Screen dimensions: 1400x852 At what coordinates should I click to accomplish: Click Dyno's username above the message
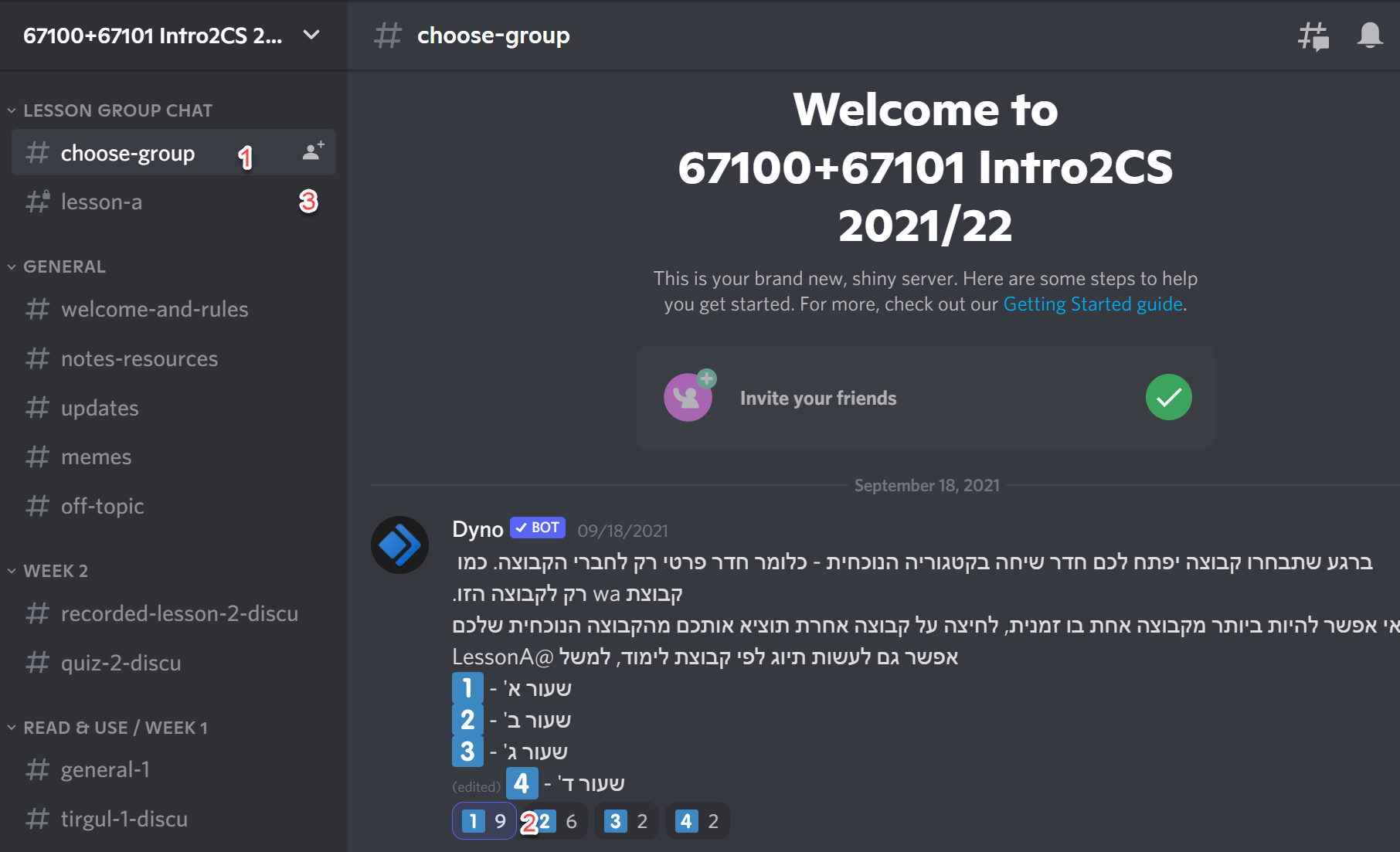coord(477,528)
